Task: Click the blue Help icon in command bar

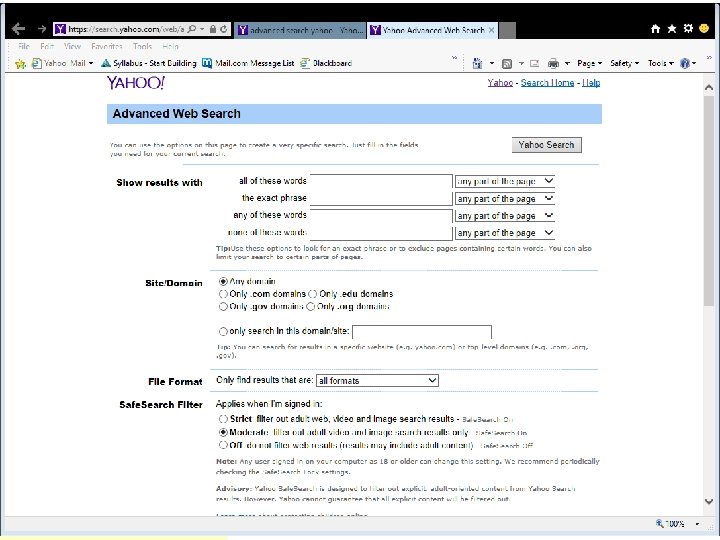Action: point(685,63)
